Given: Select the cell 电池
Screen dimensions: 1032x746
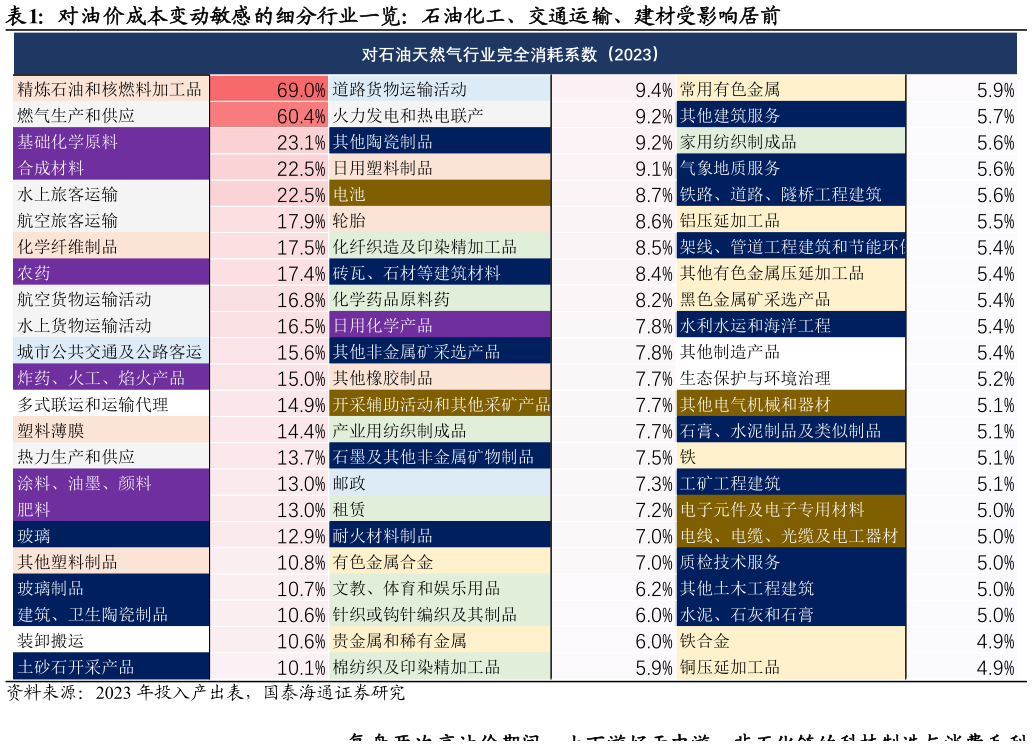Looking at the screenshot, I should coord(440,195).
